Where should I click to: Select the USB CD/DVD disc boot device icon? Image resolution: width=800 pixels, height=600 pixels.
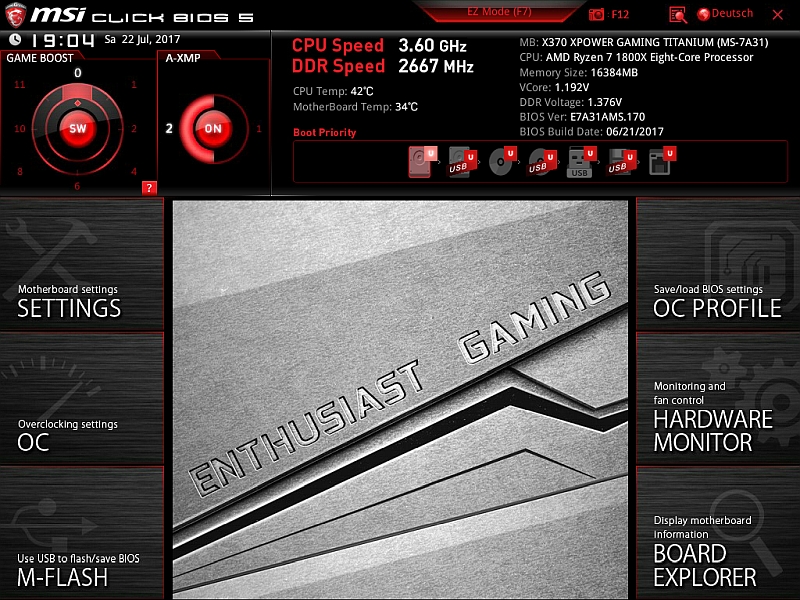click(x=542, y=162)
